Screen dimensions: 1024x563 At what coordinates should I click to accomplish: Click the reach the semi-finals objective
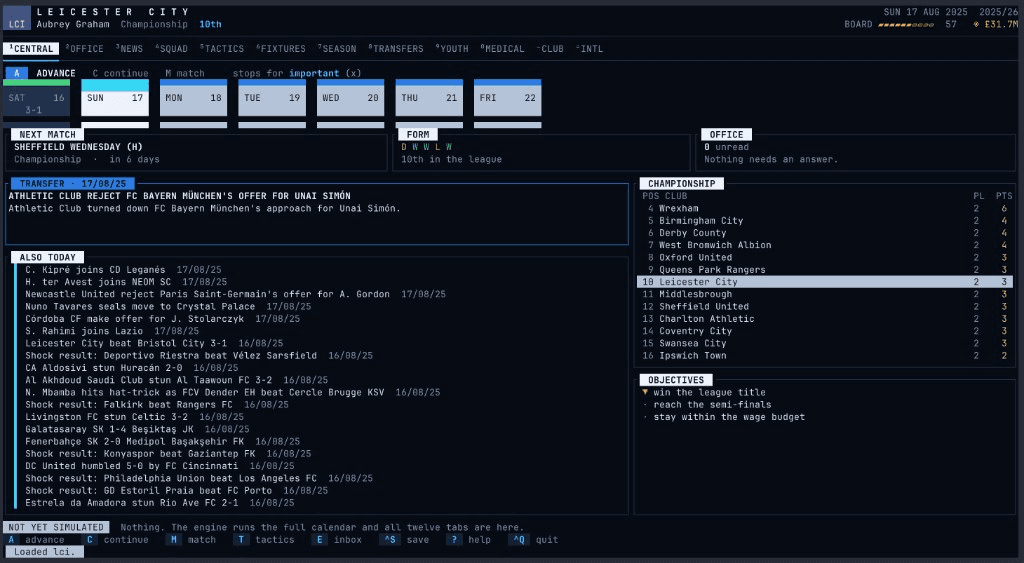point(712,405)
